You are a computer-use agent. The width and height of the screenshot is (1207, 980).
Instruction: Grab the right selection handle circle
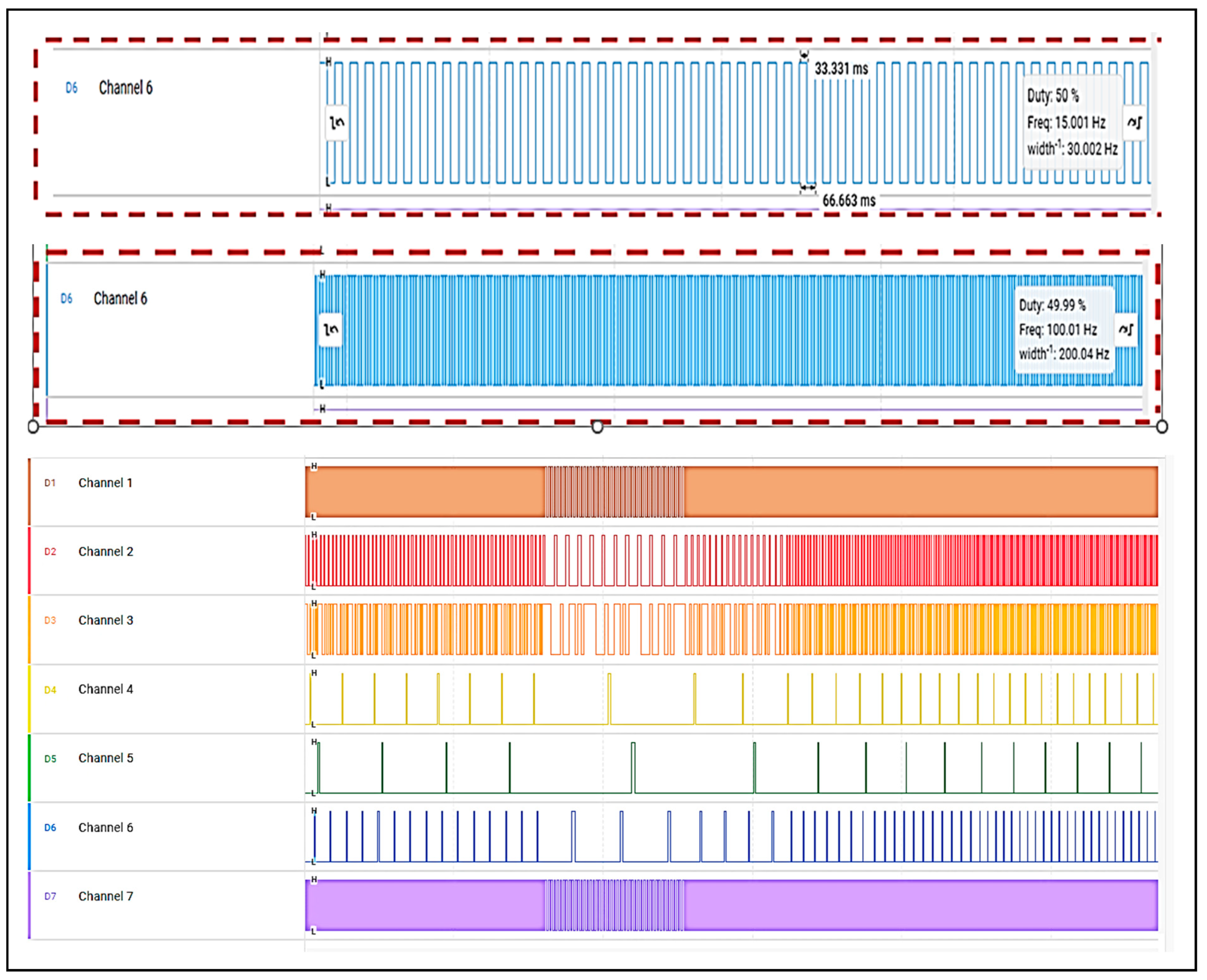click(x=1162, y=427)
